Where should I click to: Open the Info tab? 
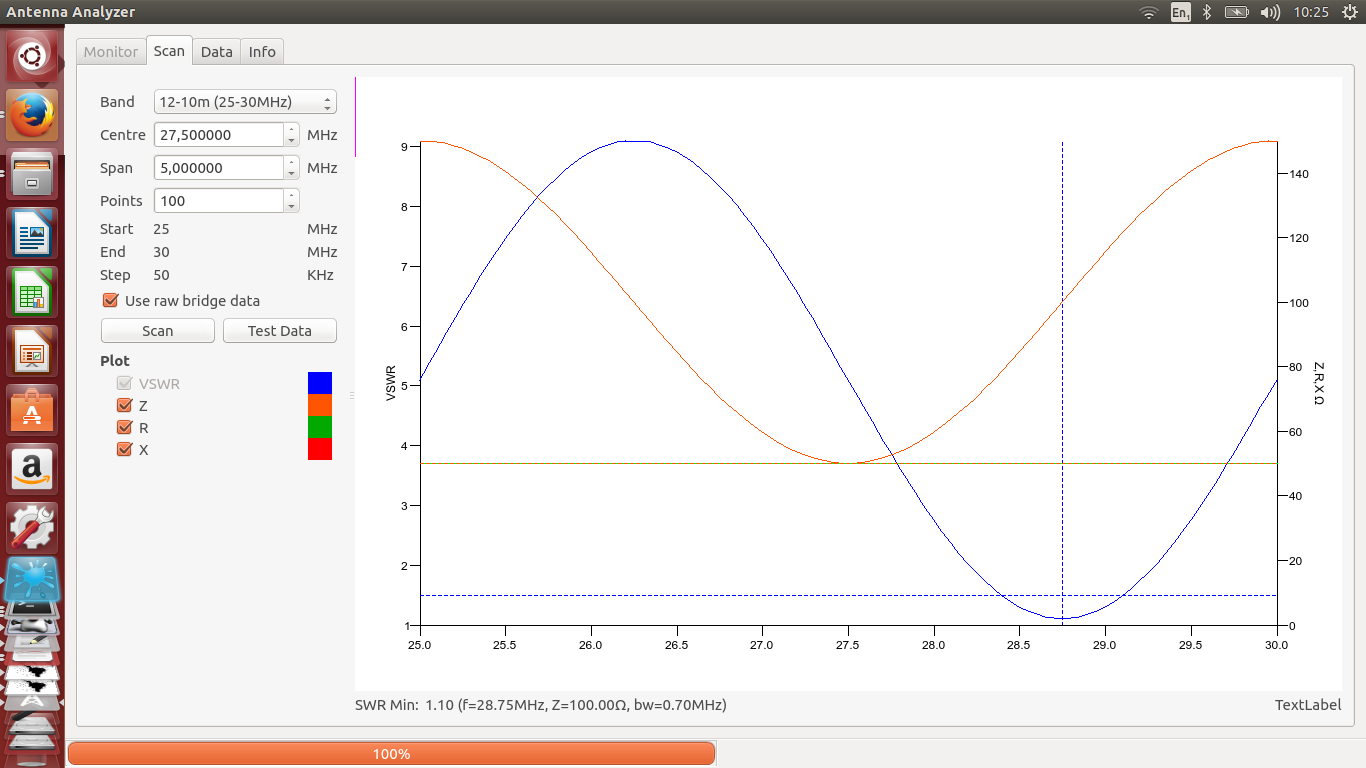pyautogui.click(x=262, y=52)
